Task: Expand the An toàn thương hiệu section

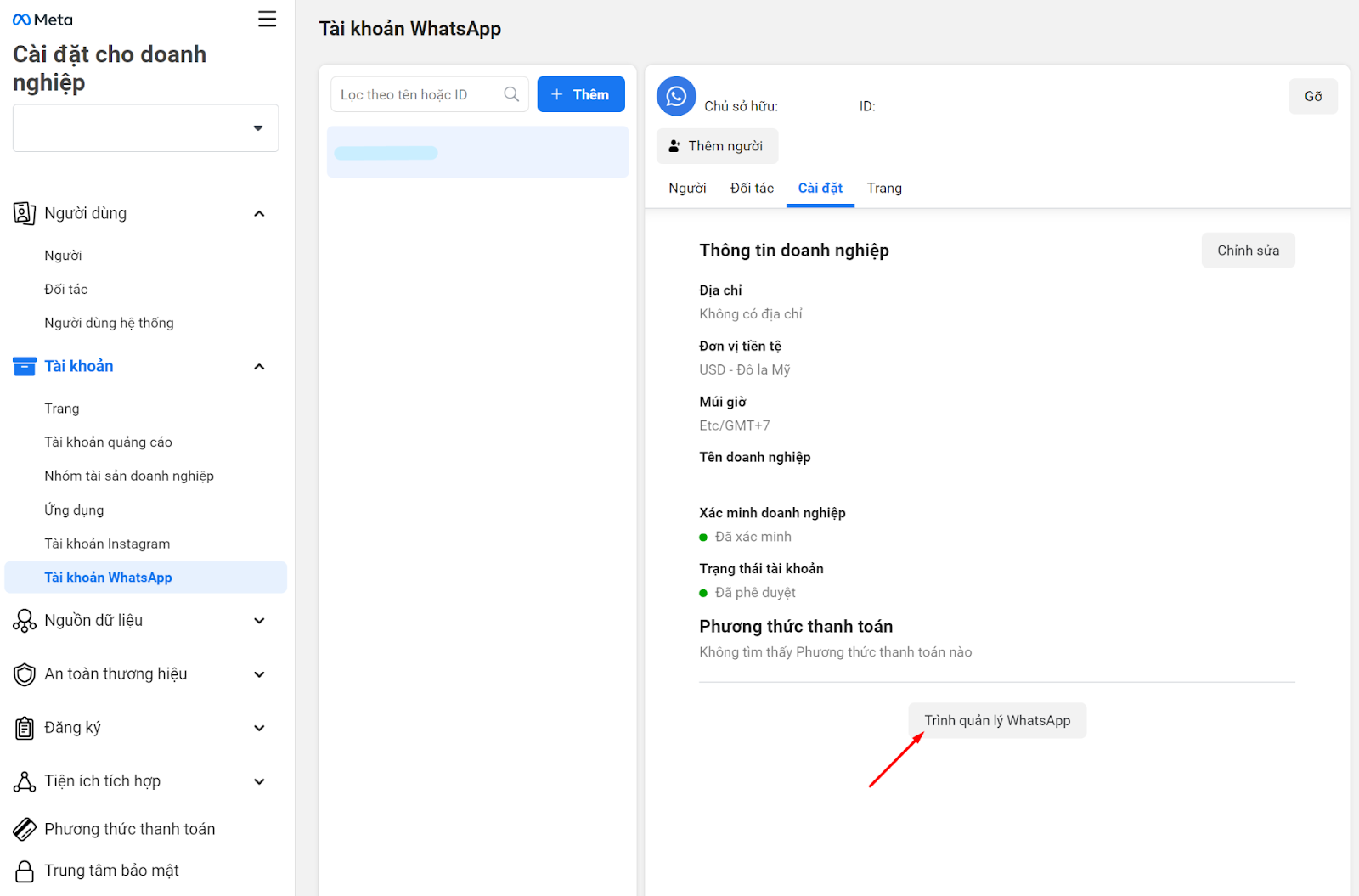Action: (259, 674)
